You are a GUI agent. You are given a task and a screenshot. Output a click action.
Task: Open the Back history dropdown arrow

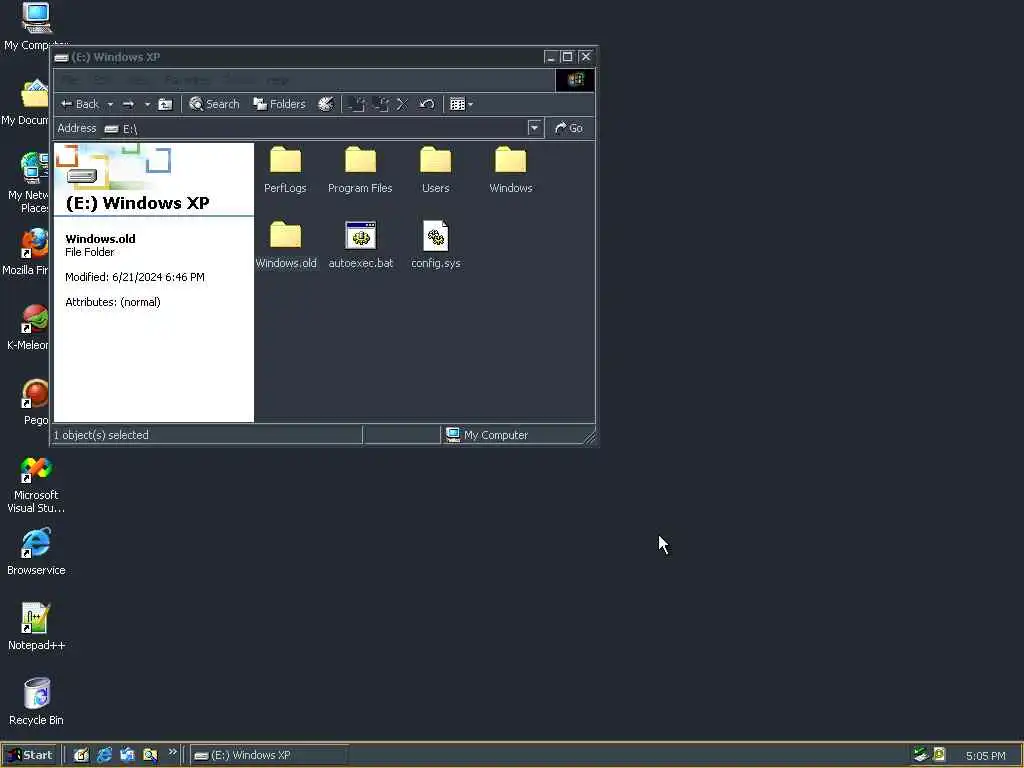110,104
